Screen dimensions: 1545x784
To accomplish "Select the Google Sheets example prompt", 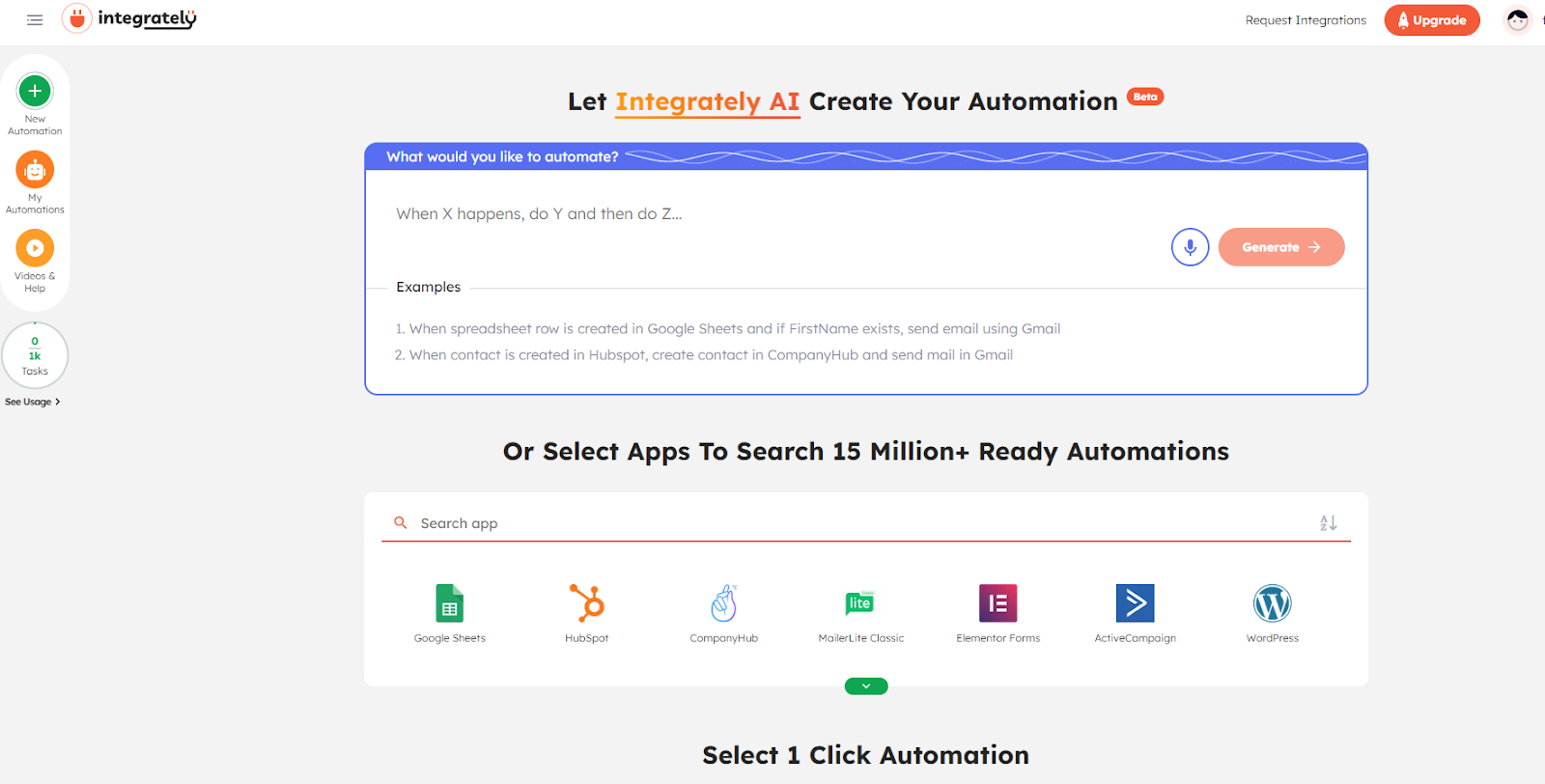I will (x=728, y=329).
